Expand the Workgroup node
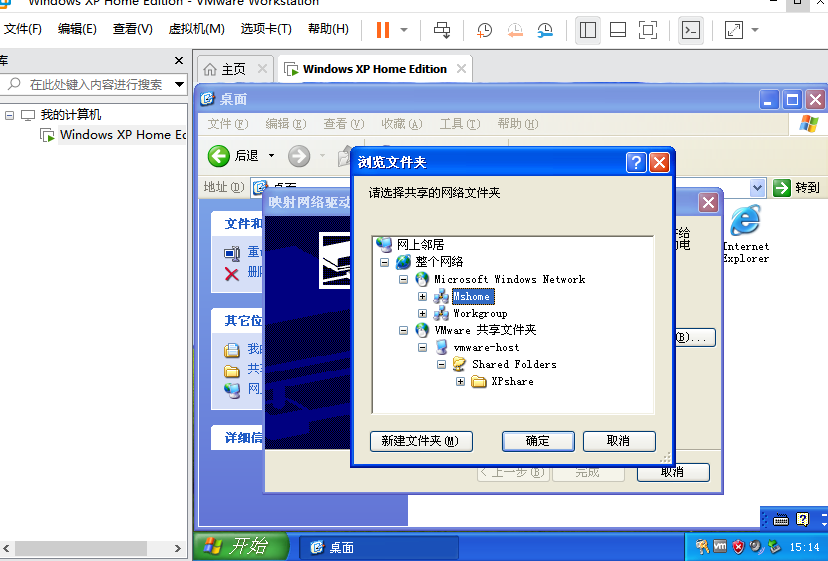This screenshot has height=561, width=828. click(422, 314)
